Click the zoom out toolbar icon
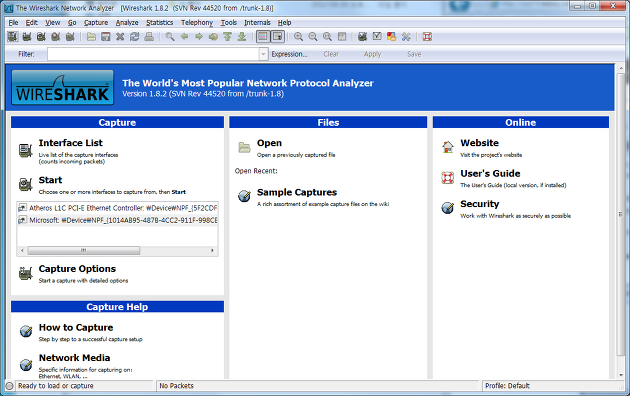This screenshot has width=630, height=396. pyautogui.click(x=313, y=37)
